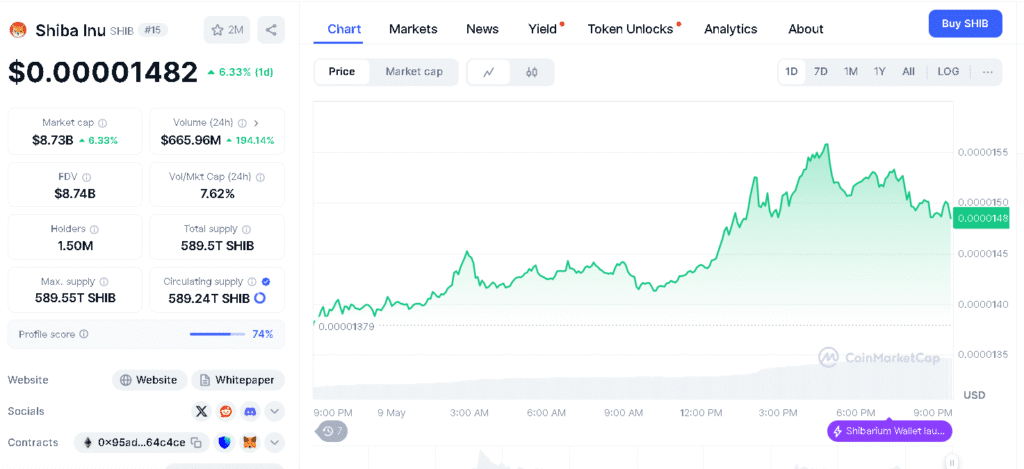
Task: Switch to the Analytics tab
Action: point(731,29)
